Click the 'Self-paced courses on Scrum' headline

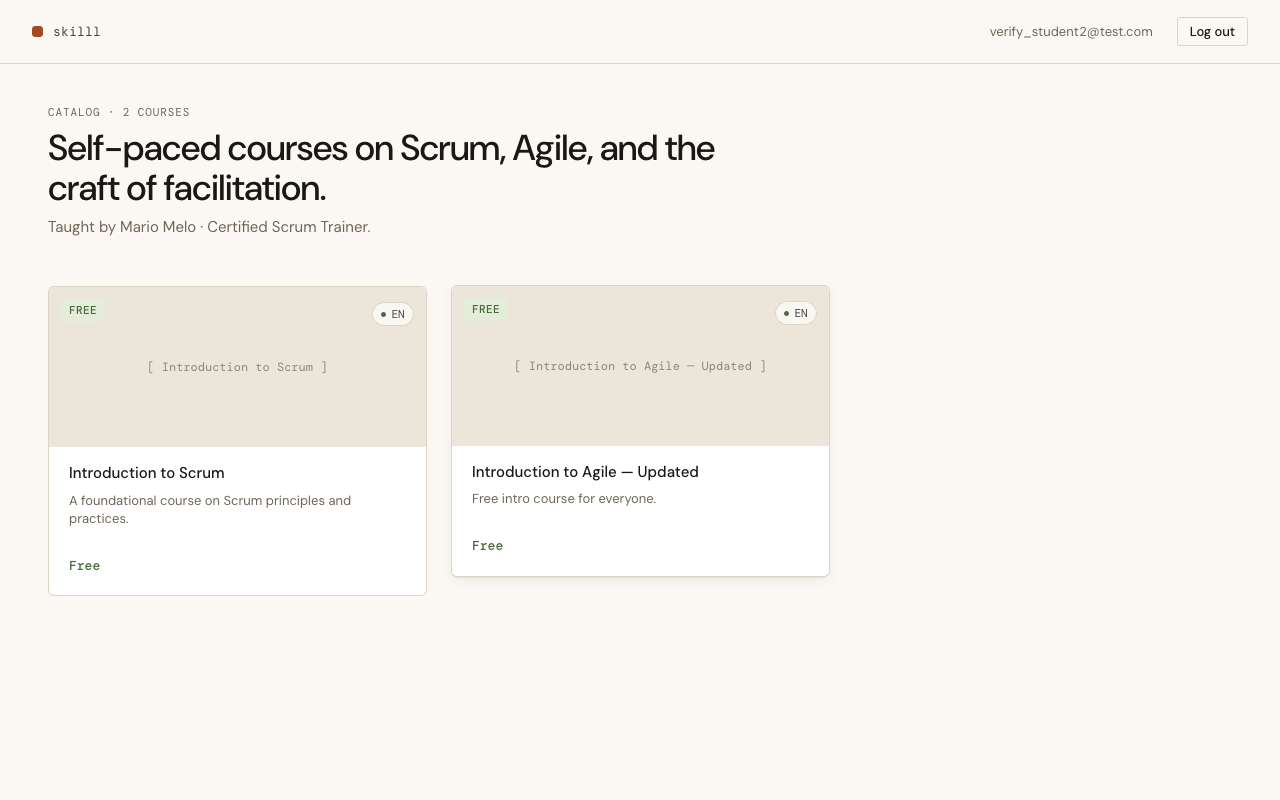pyautogui.click(x=381, y=168)
